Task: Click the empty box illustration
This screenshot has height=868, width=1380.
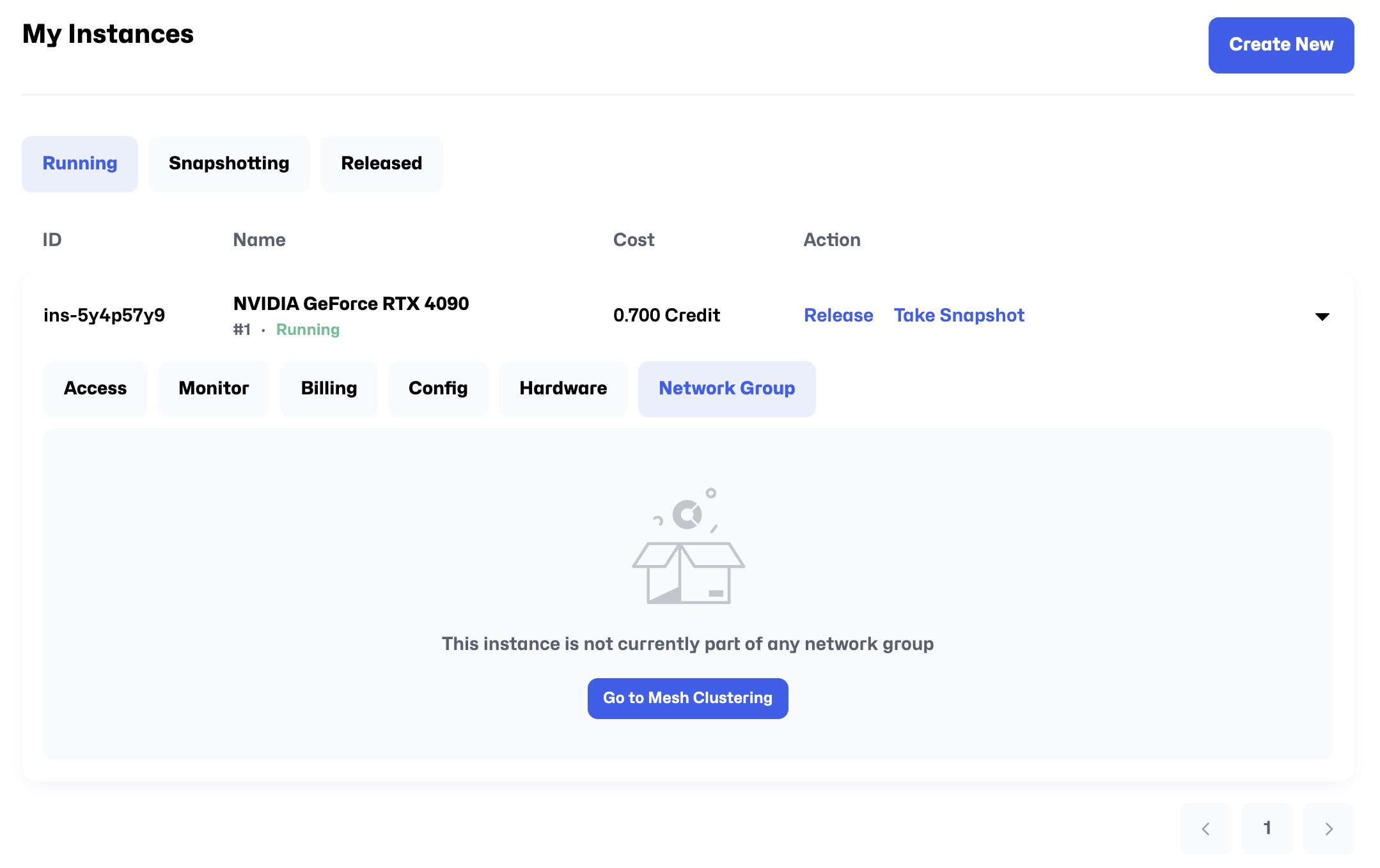Action: (x=688, y=547)
